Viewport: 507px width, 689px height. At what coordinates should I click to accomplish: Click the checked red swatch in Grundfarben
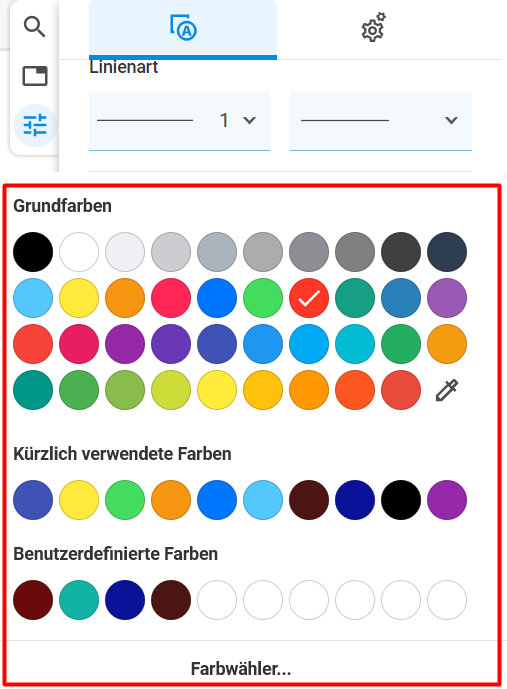click(x=309, y=298)
